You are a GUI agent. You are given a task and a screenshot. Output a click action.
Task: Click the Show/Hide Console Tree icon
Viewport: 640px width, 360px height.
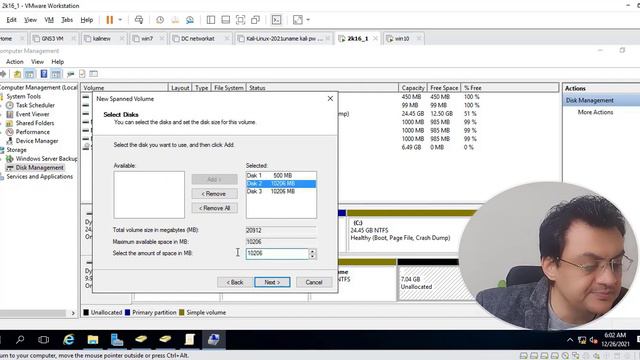point(29,74)
